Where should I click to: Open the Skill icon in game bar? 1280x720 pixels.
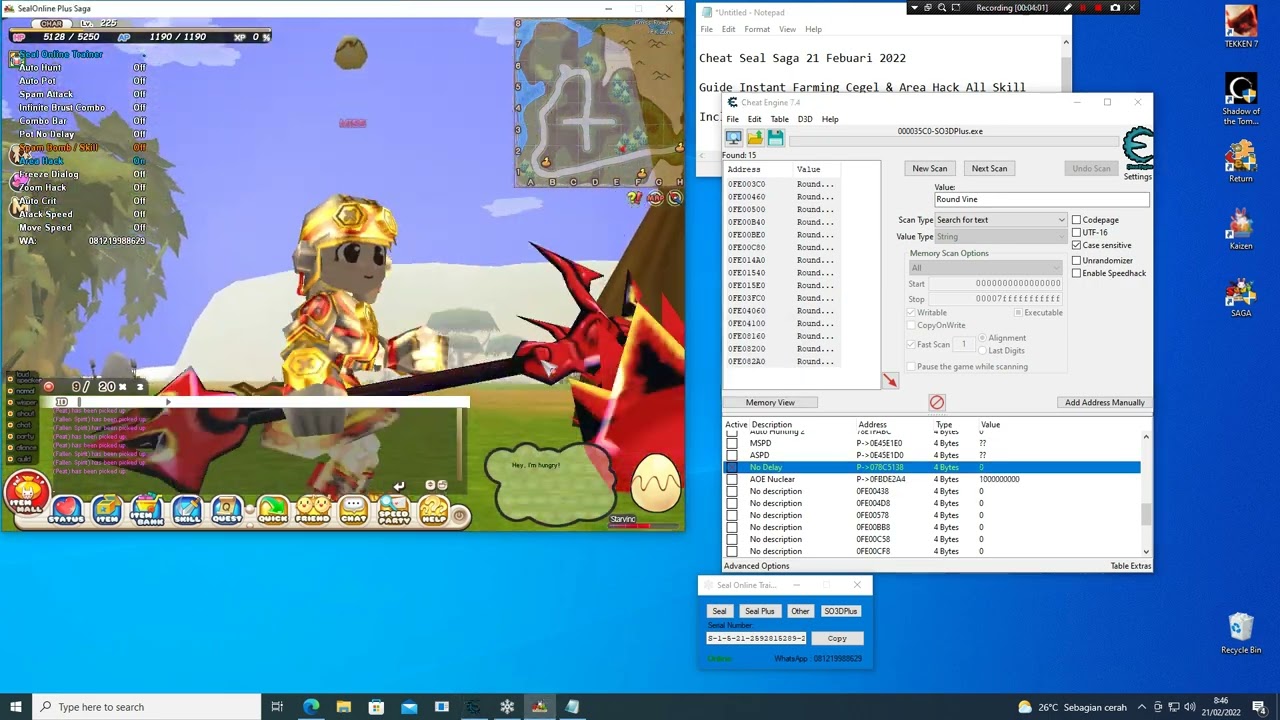pos(187,511)
